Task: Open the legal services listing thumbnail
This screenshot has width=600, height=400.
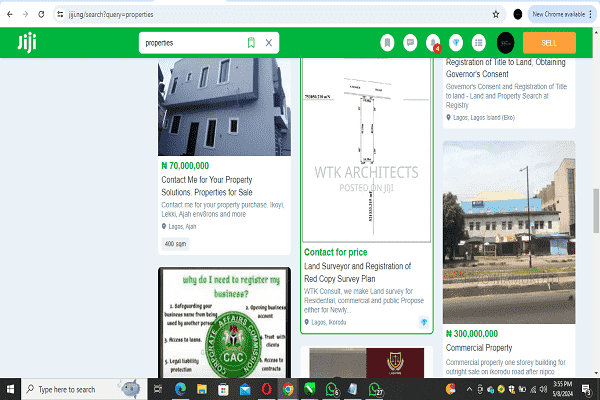Action: tap(366, 362)
